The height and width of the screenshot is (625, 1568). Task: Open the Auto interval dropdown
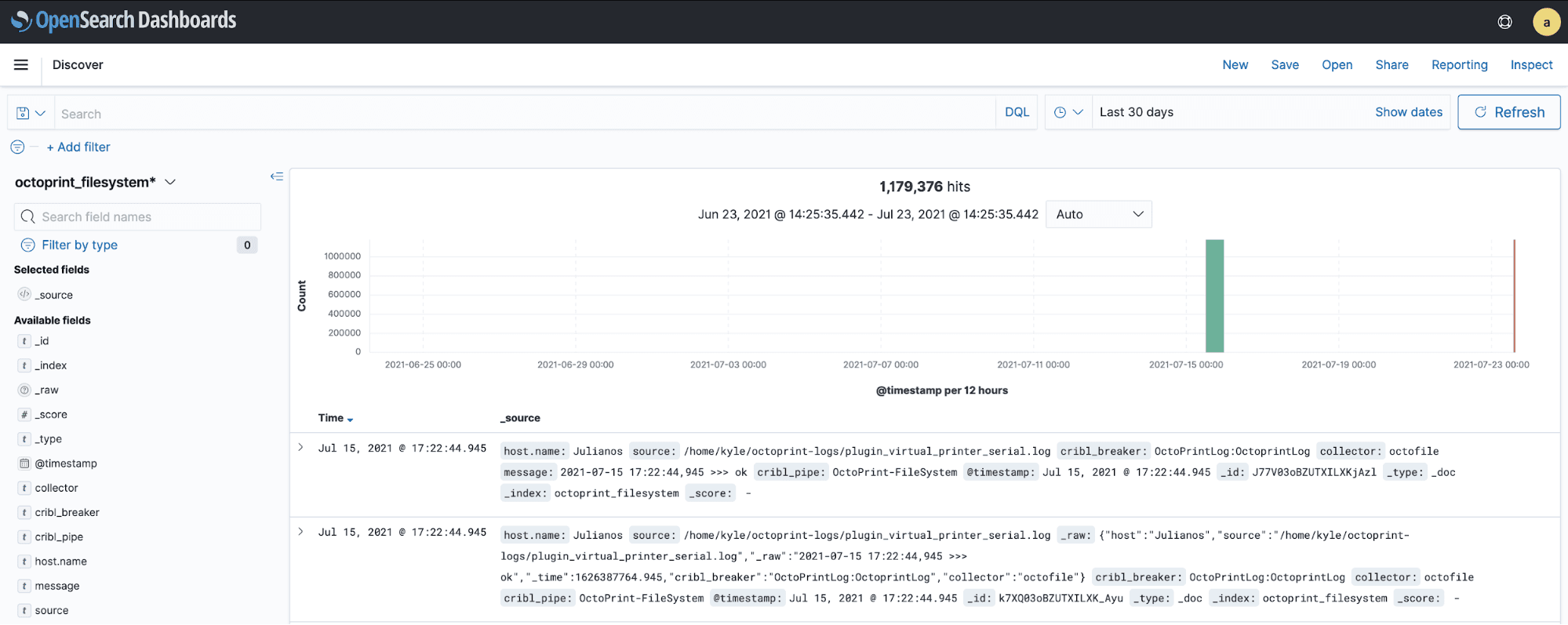(1098, 214)
